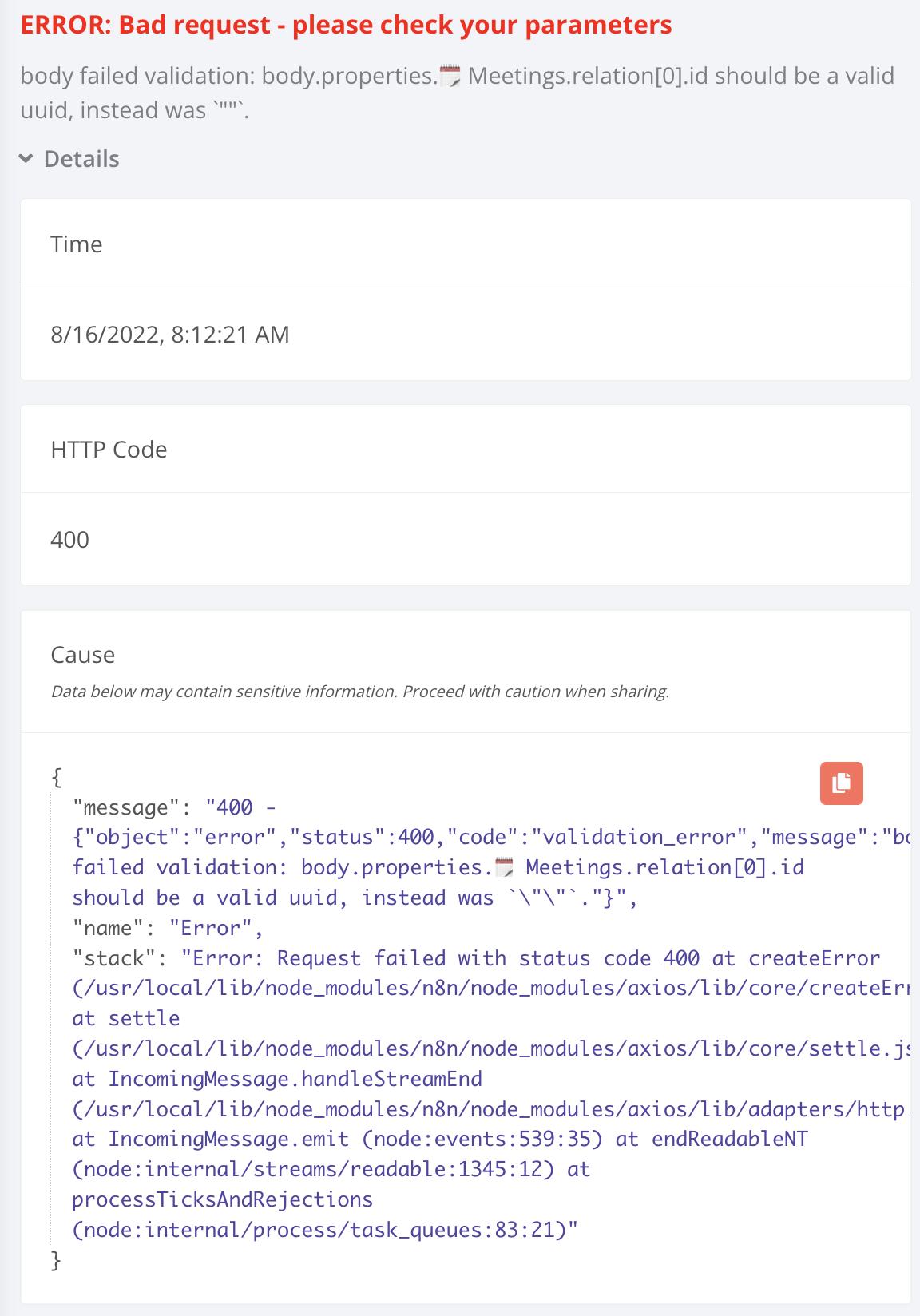Screen dimensions: 920x1316
Task: Click the calendar emoji in the error description
Action: 450,77
